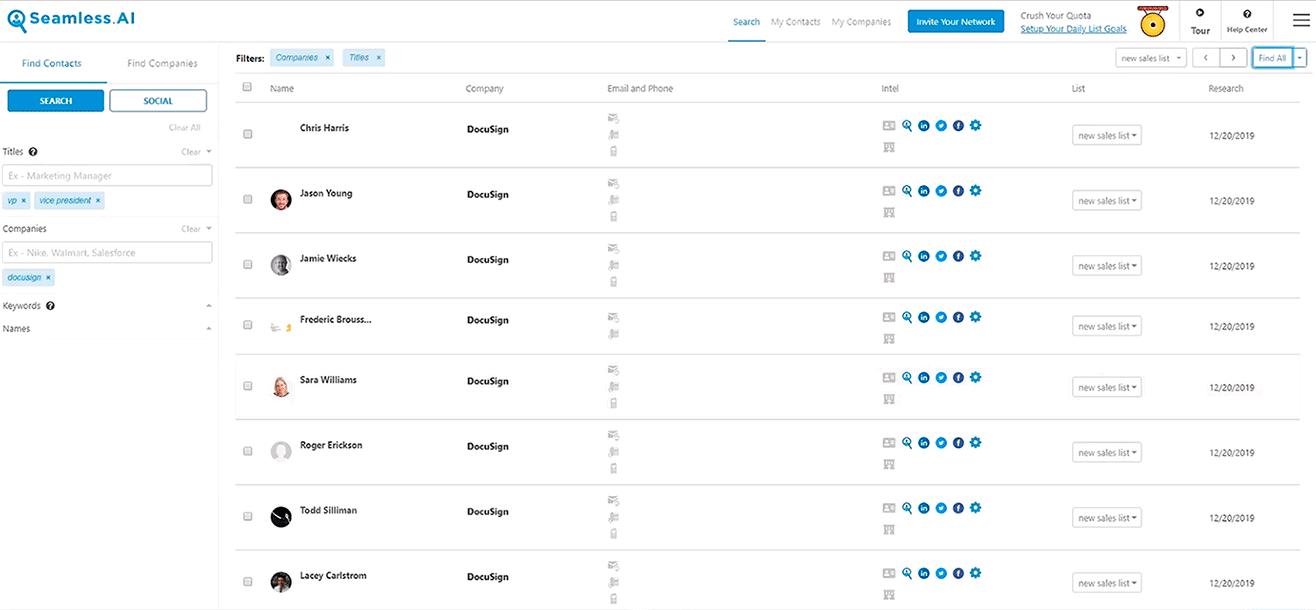Click the search-research icon for Chris Harris
Image resolution: width=1316 pixels, height=610 pixels.
(907, 126)
